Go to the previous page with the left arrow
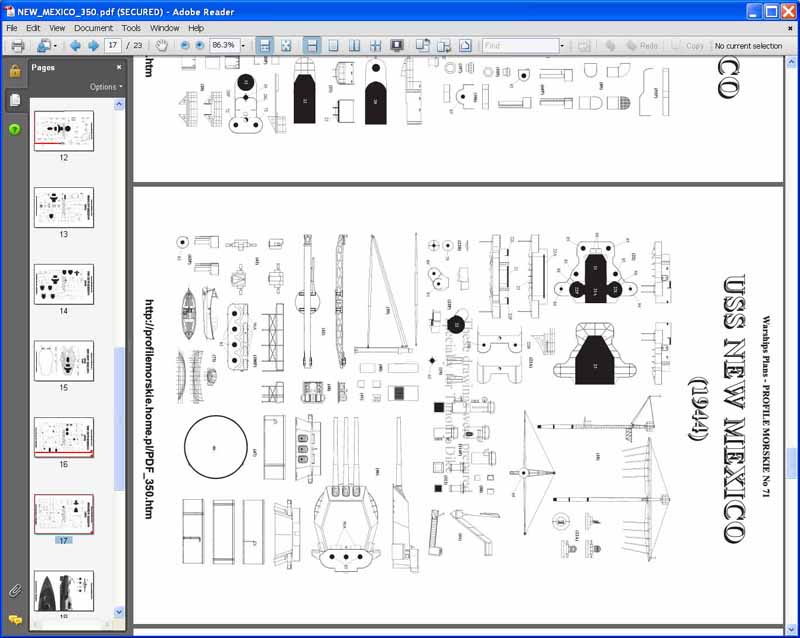 [x=76, y=46]
